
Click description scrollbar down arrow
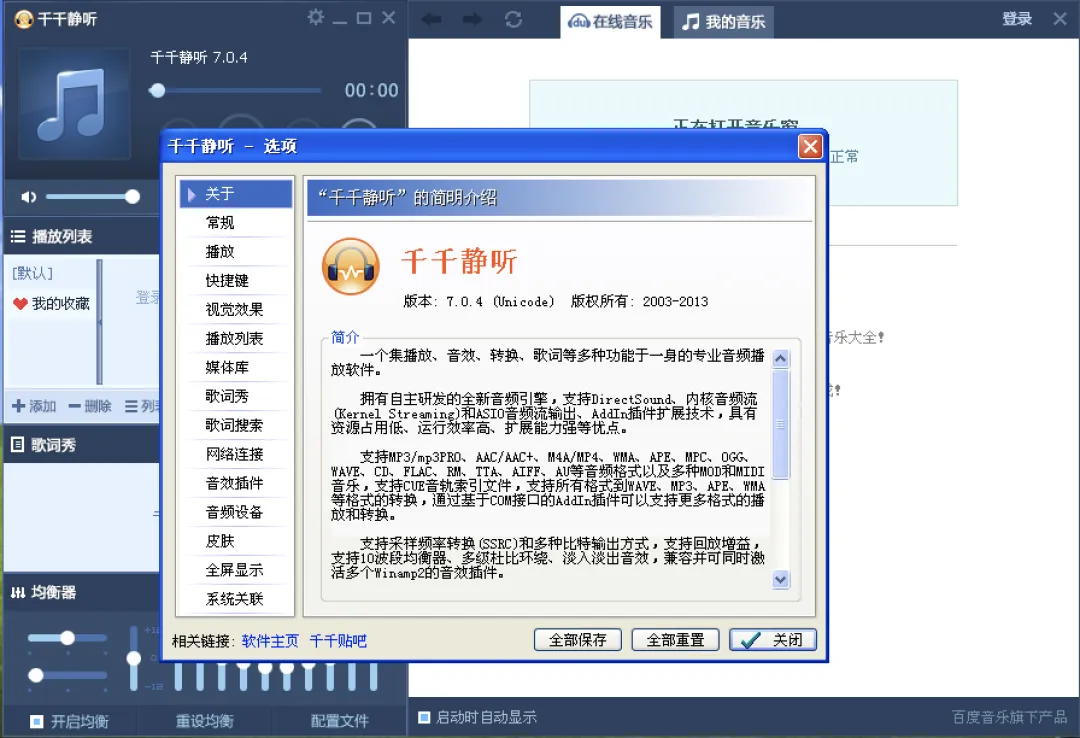[780, 580]
